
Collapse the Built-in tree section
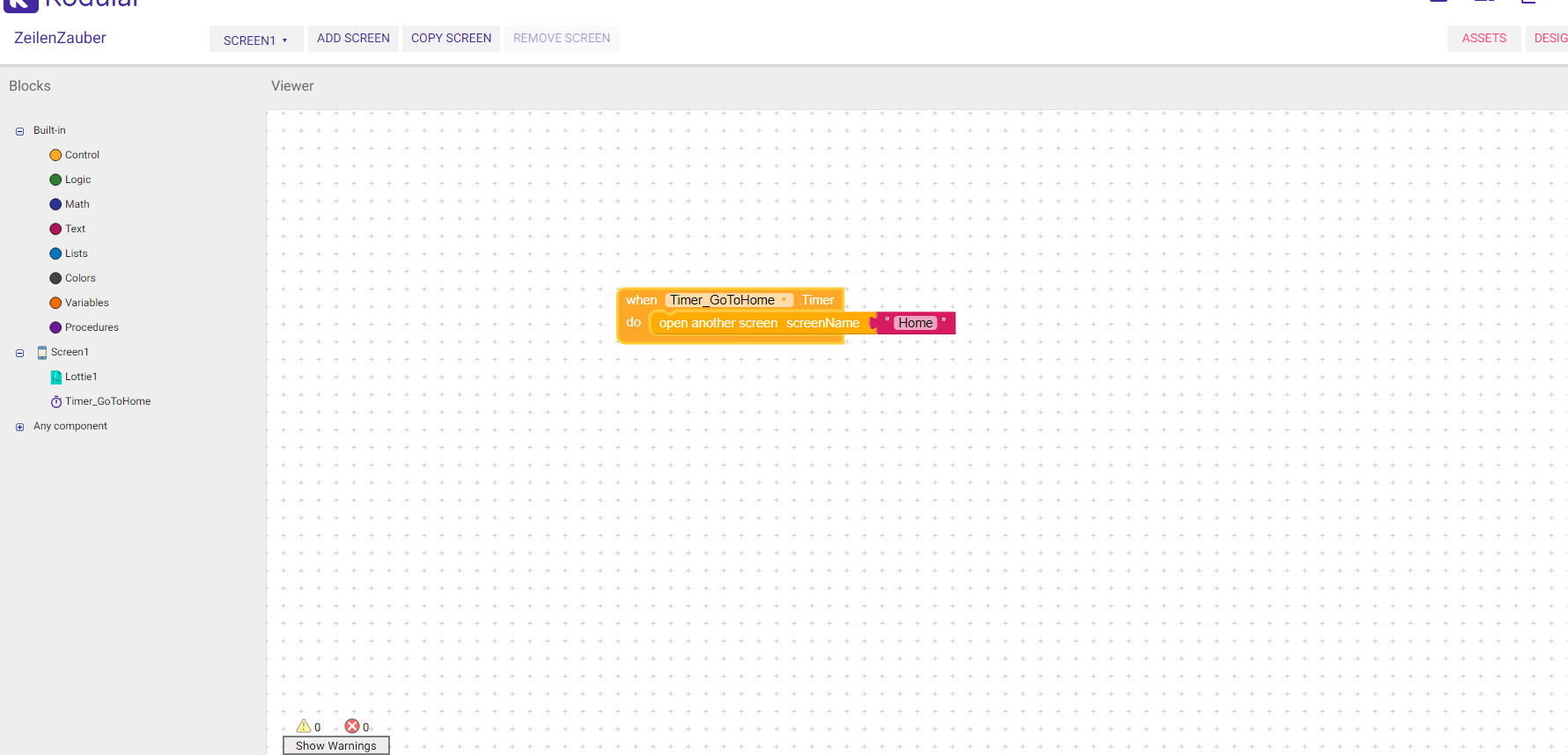pos(19,131)
